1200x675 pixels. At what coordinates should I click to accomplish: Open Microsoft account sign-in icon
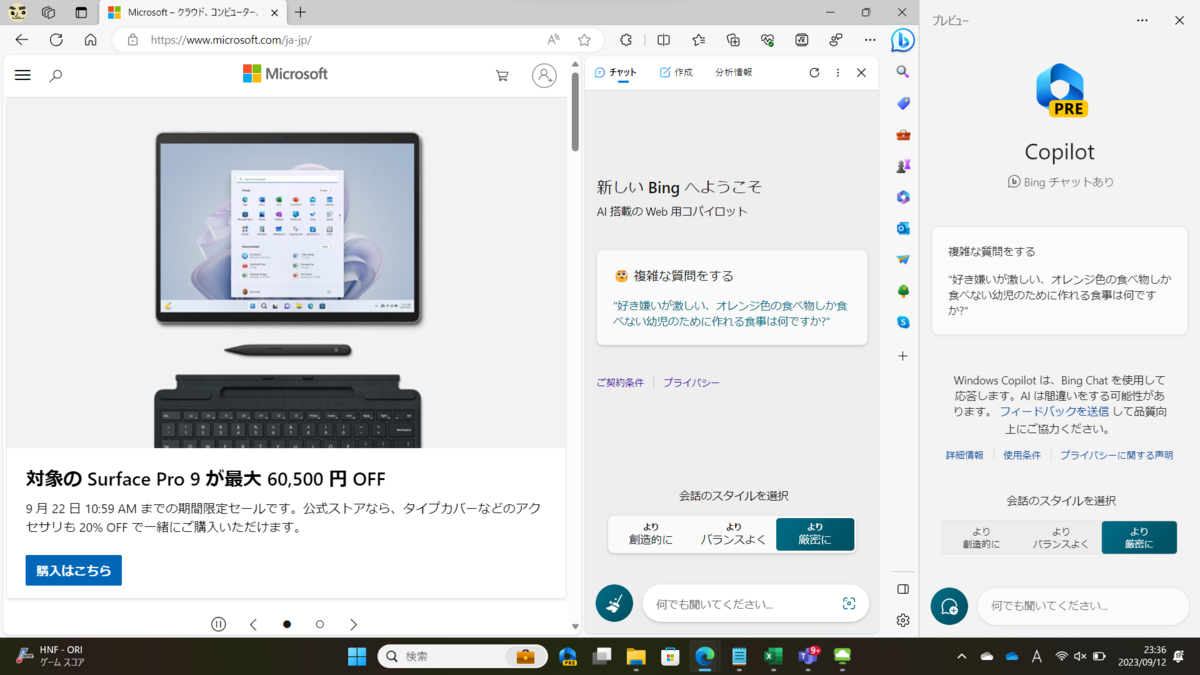tap(544, 75)
